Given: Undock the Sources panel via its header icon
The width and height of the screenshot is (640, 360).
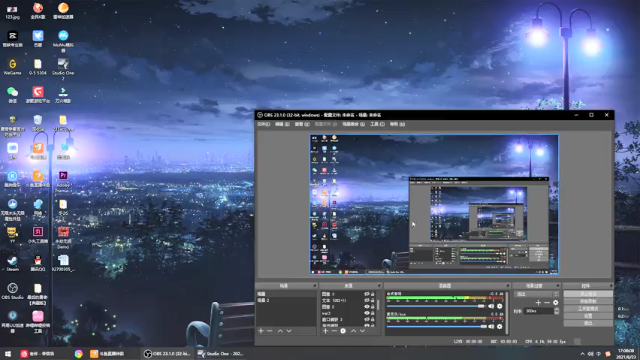Looking at the screenshot, I should pos(379,286).
